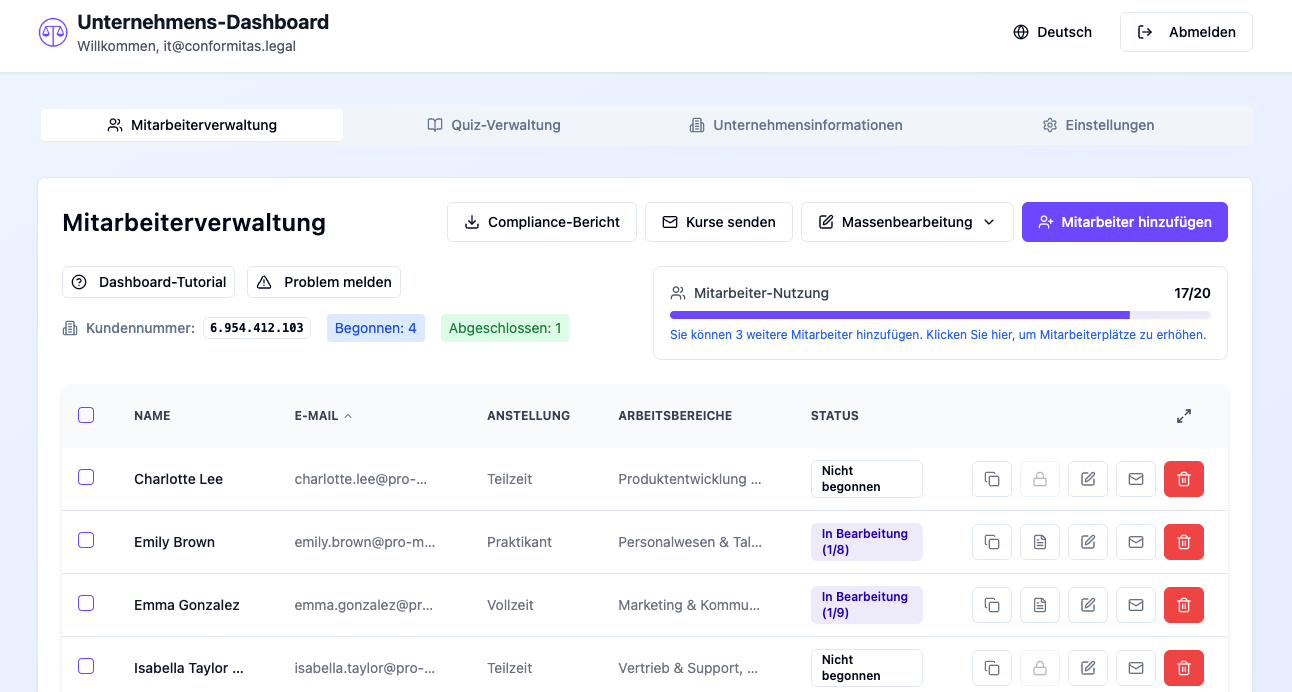Click the red delete icon for Charlotte Lee
This screenshot has width=1292, height=692.
[1183, 479]
